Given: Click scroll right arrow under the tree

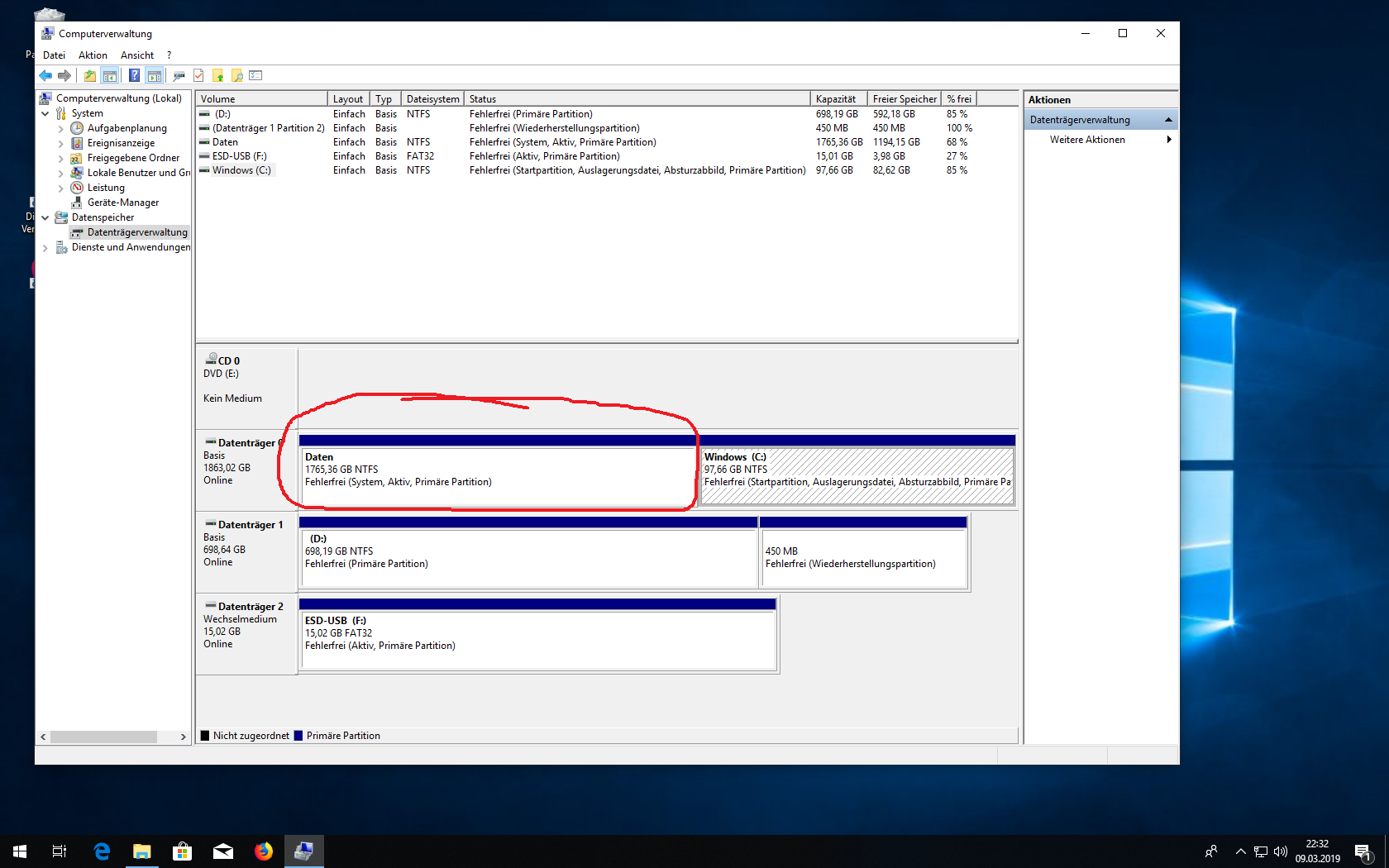Looking at the screenshot, I should pyautogui.click(x=183, y=737).
